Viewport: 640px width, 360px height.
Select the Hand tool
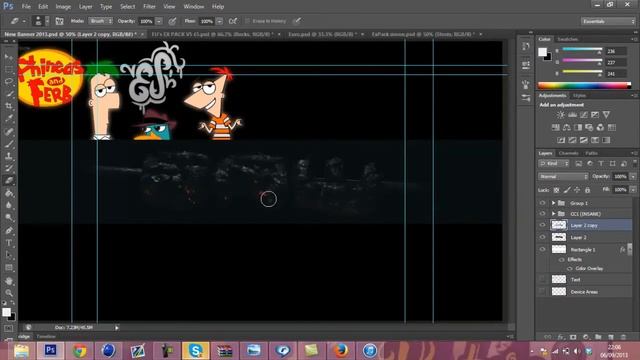tap(9, 281)
